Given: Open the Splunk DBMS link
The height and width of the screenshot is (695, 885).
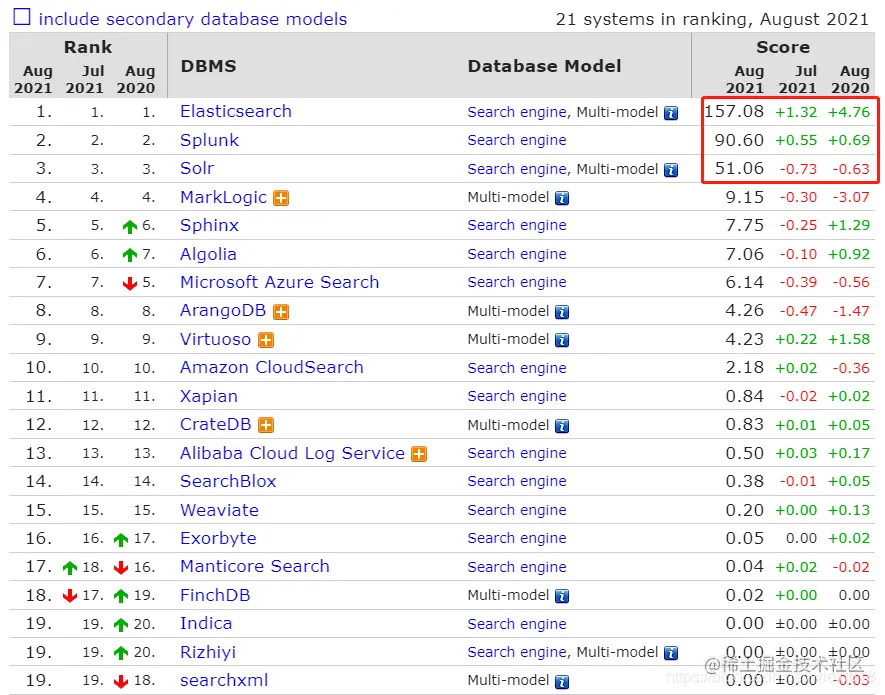Looking at the screenshot, I should pyautogui.click(x=209, y=140).
